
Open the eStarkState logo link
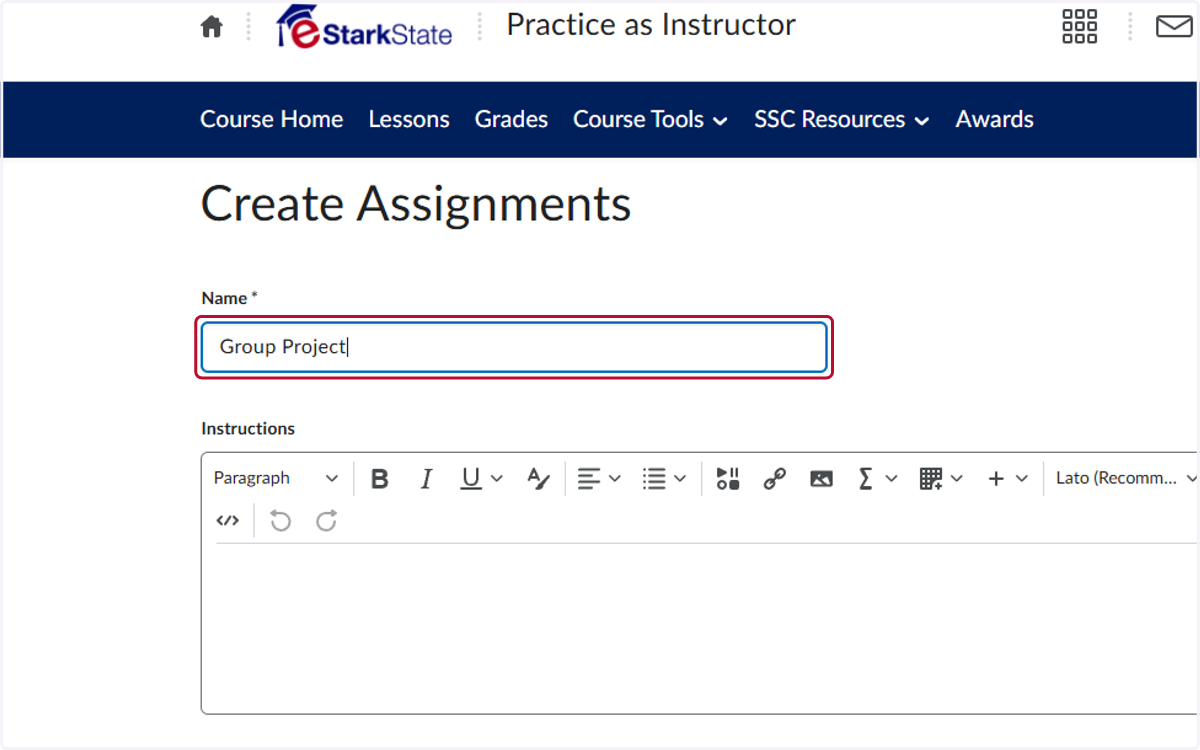click(x=364, y=26)
